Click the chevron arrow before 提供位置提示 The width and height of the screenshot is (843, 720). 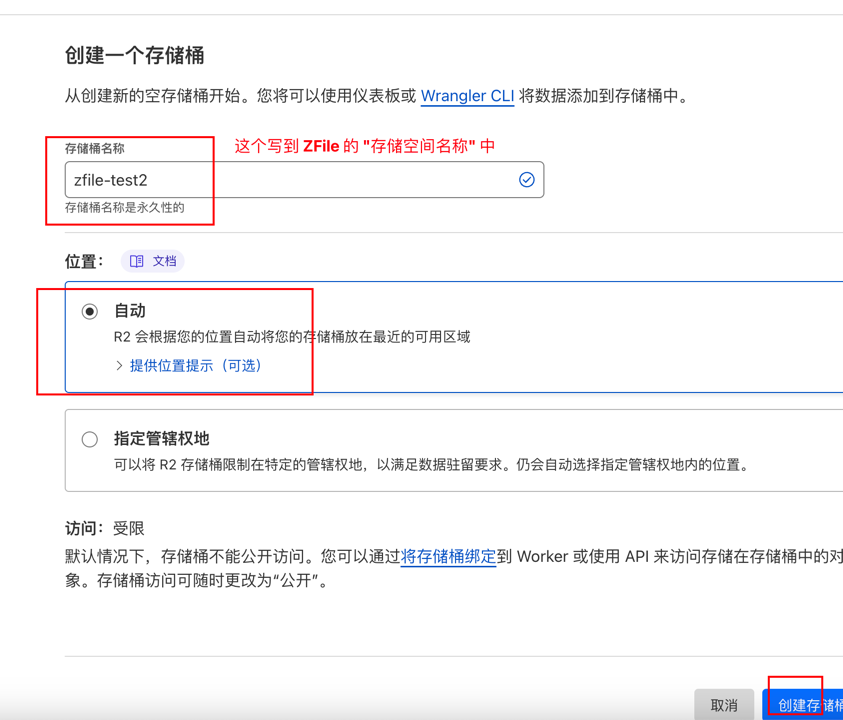click(x=119, y=366)
